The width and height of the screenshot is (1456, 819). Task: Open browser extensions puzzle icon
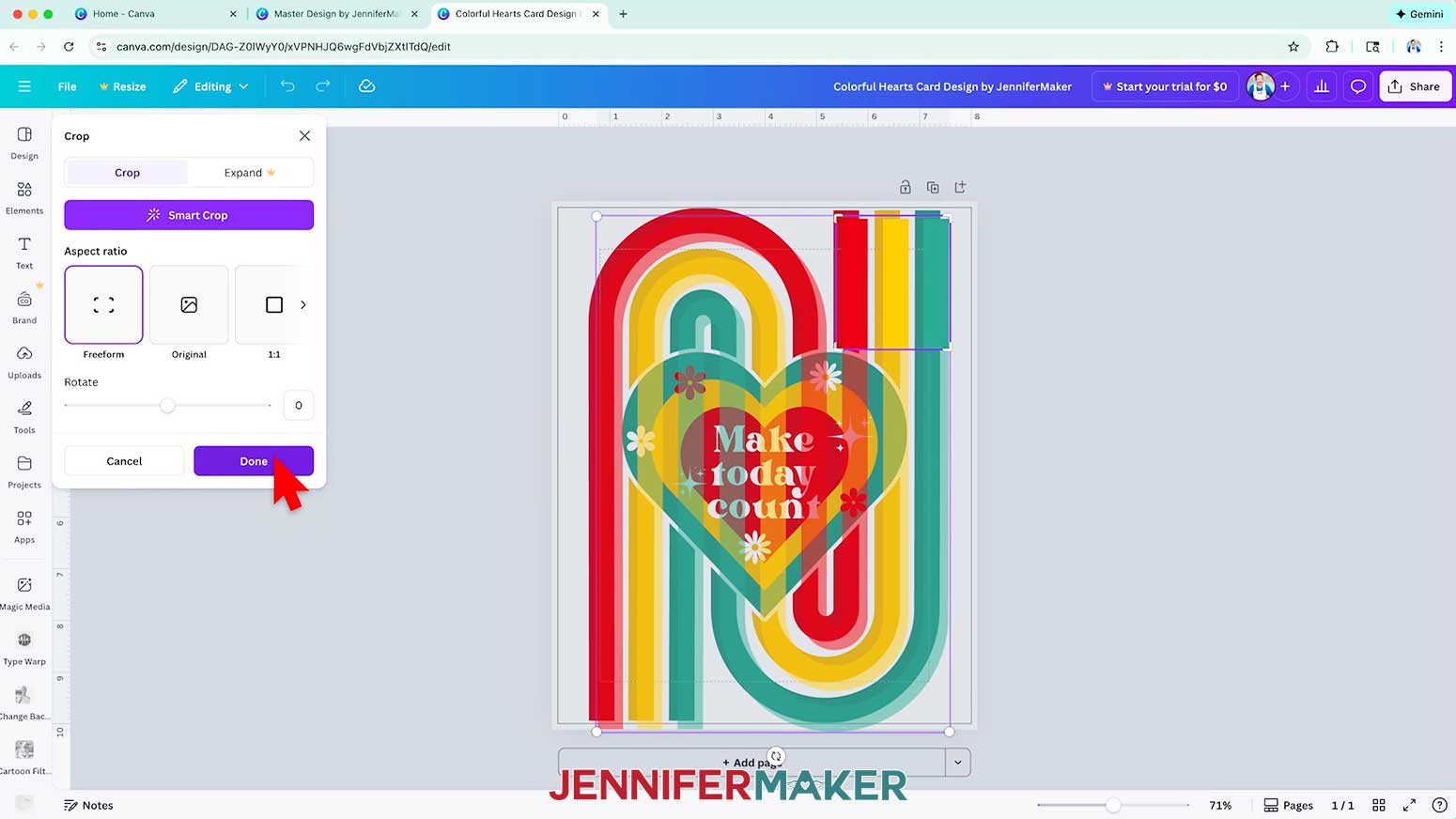coord(1332,46)
